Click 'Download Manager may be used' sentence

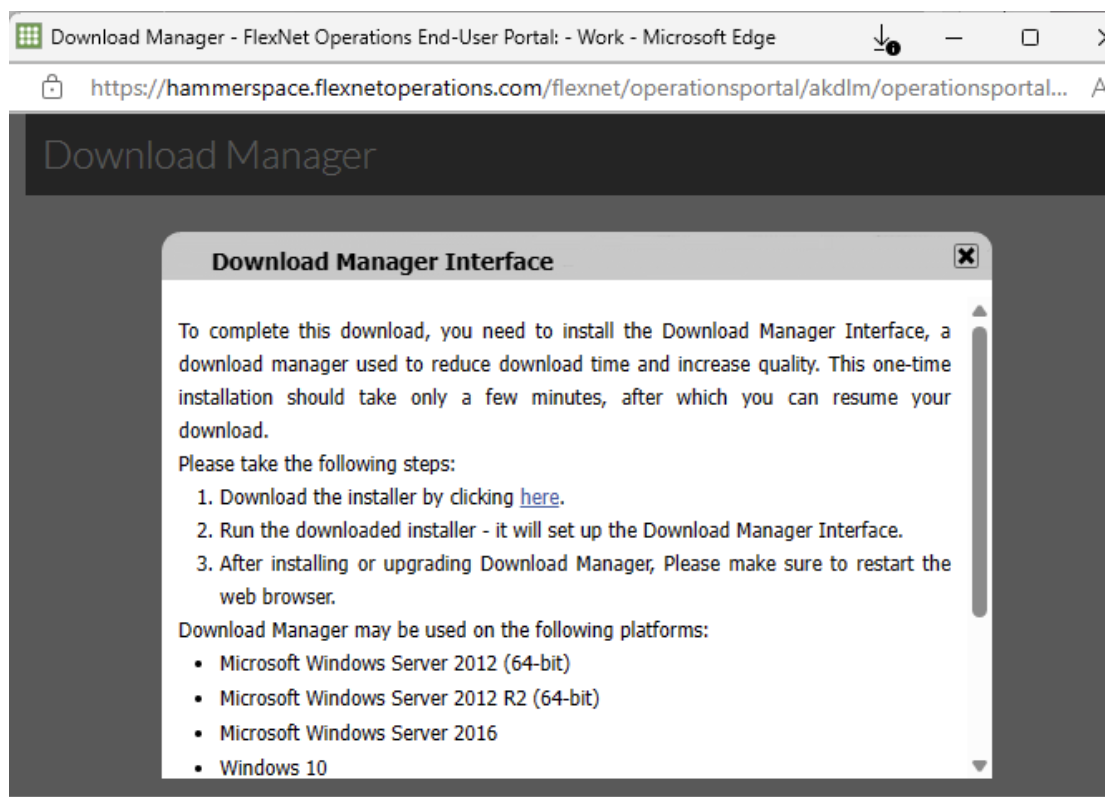click(443, 630)
